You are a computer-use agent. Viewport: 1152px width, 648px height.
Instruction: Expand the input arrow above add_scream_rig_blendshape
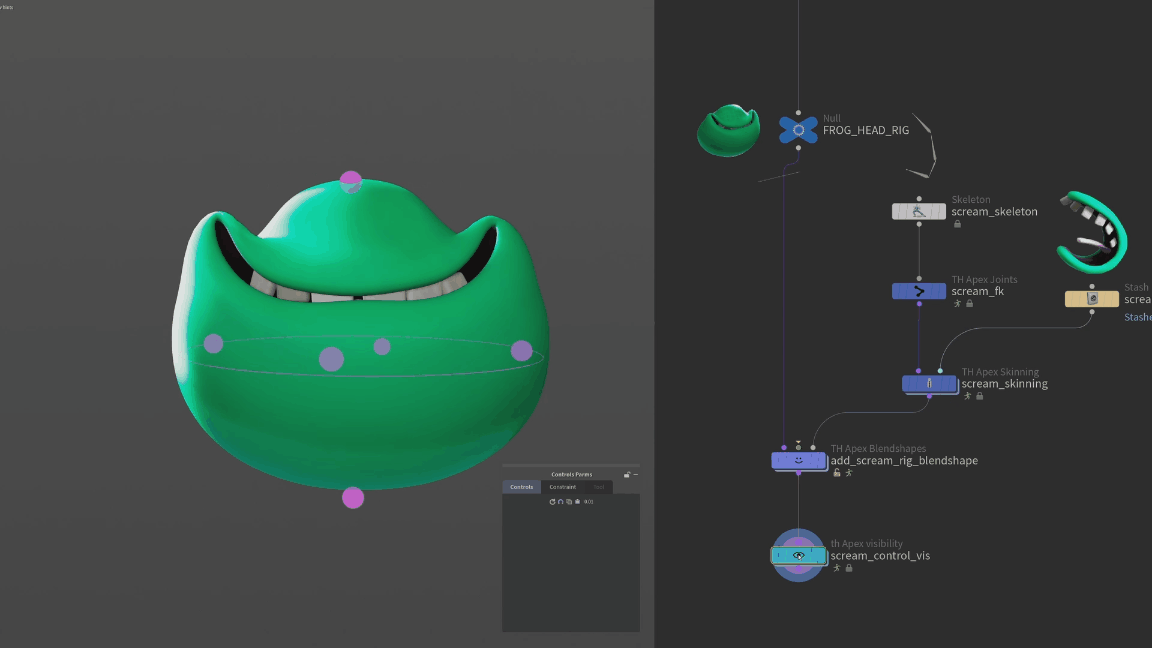point(799,443)
